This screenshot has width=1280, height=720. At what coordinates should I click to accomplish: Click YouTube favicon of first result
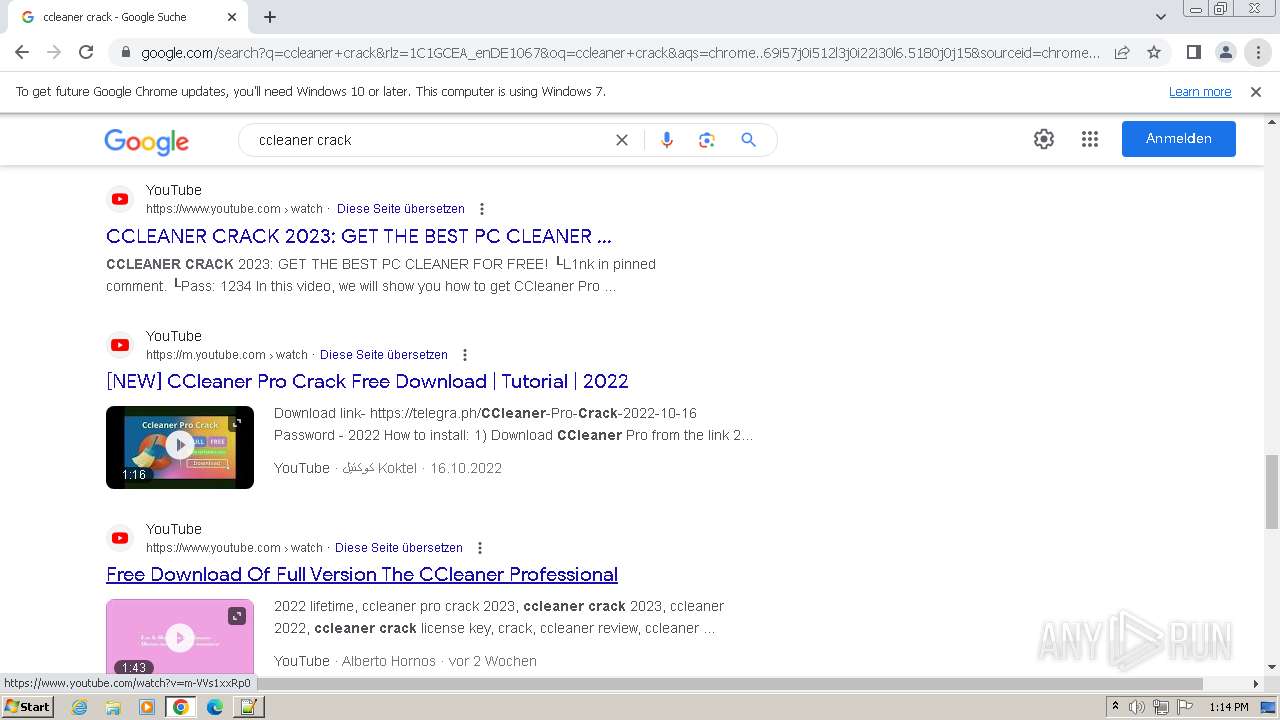pyautogui.click(x=120, y=199)
